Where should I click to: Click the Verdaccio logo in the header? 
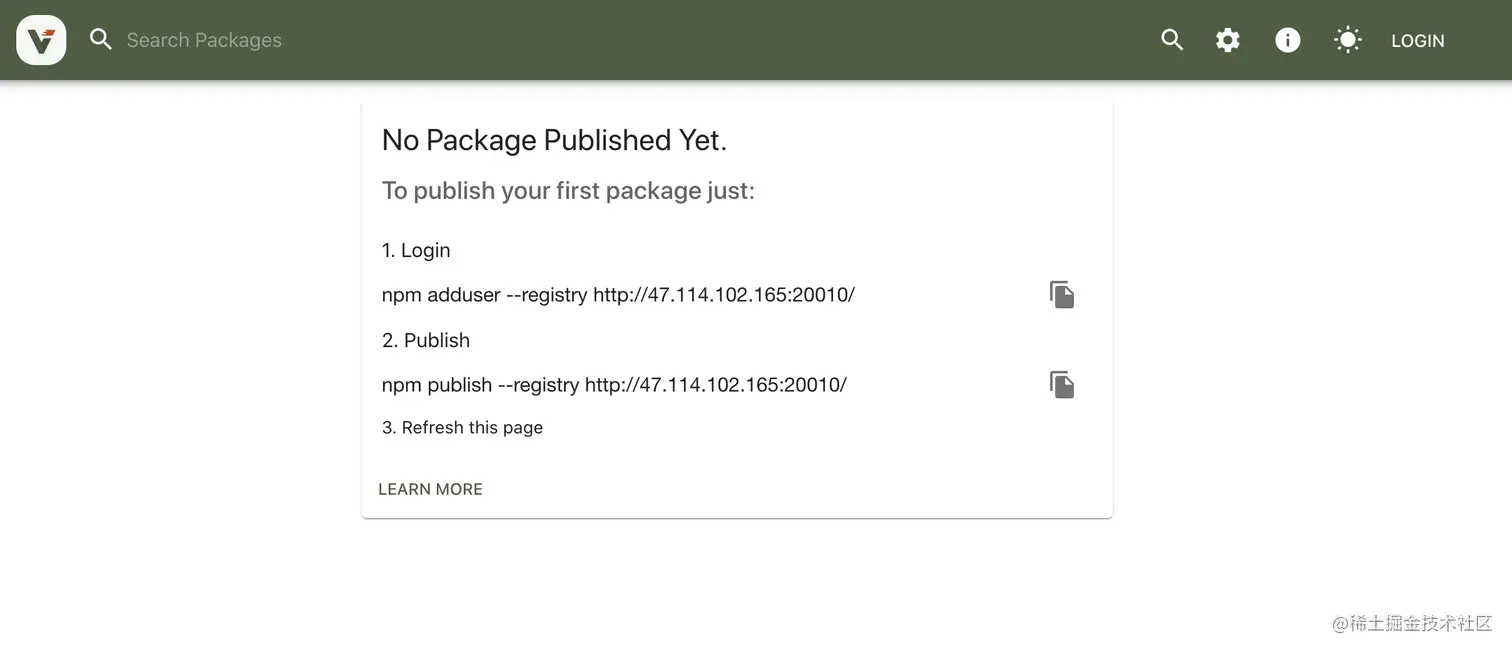click(x=41, y=40)
